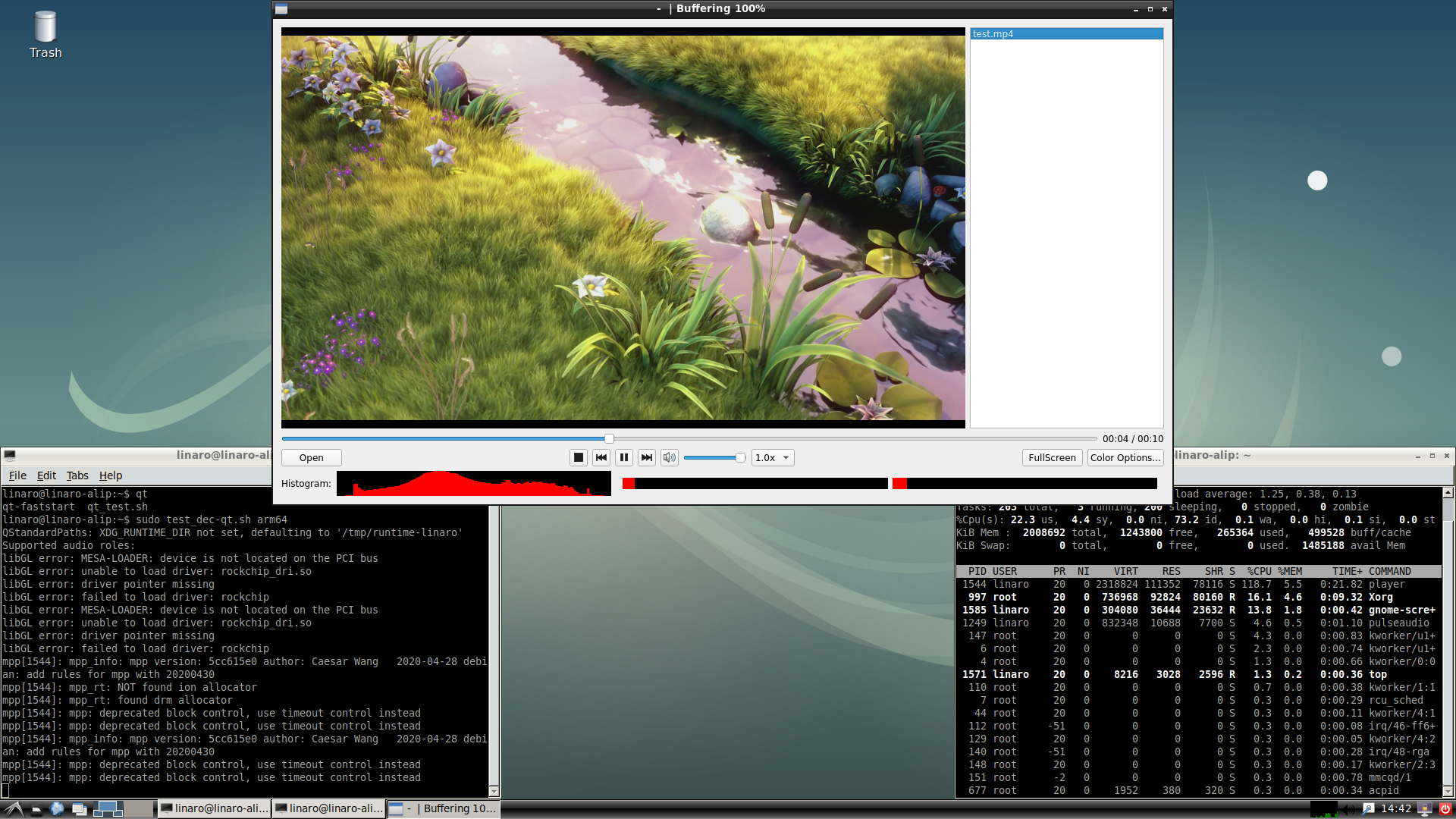Open the Tabs menu in terminal
This screenshot has height=819, width=1456.
[77, 475]
